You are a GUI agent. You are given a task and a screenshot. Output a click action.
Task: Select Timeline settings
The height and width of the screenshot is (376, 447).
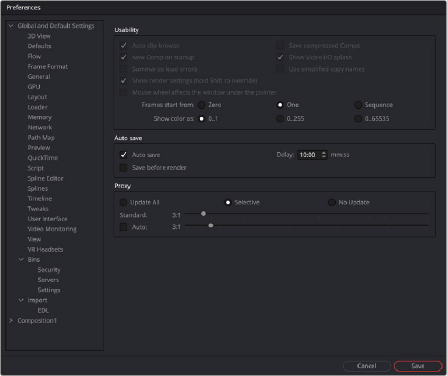pos(40,198)
